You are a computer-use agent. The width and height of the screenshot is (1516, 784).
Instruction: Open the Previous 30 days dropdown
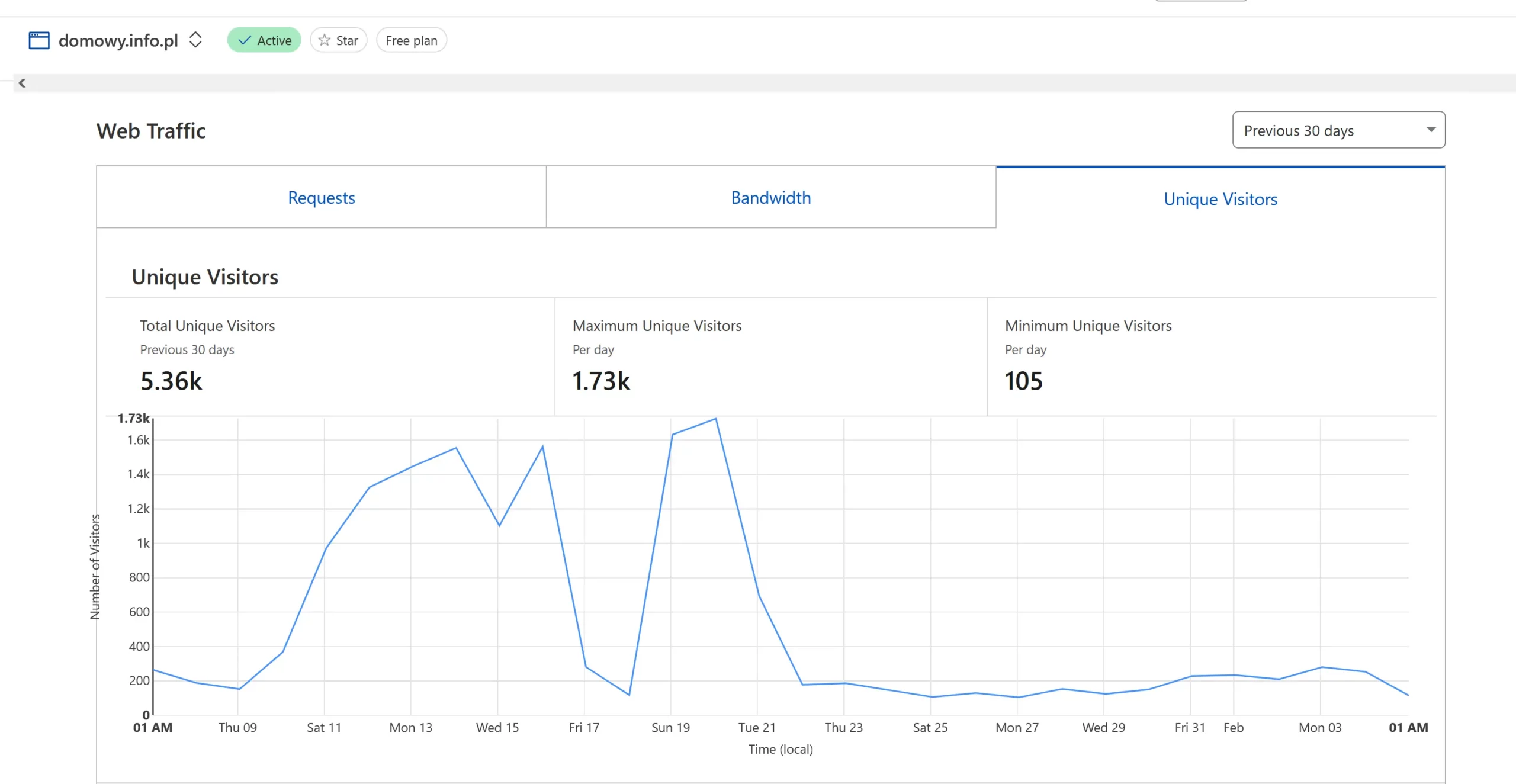click(1338, 130)
